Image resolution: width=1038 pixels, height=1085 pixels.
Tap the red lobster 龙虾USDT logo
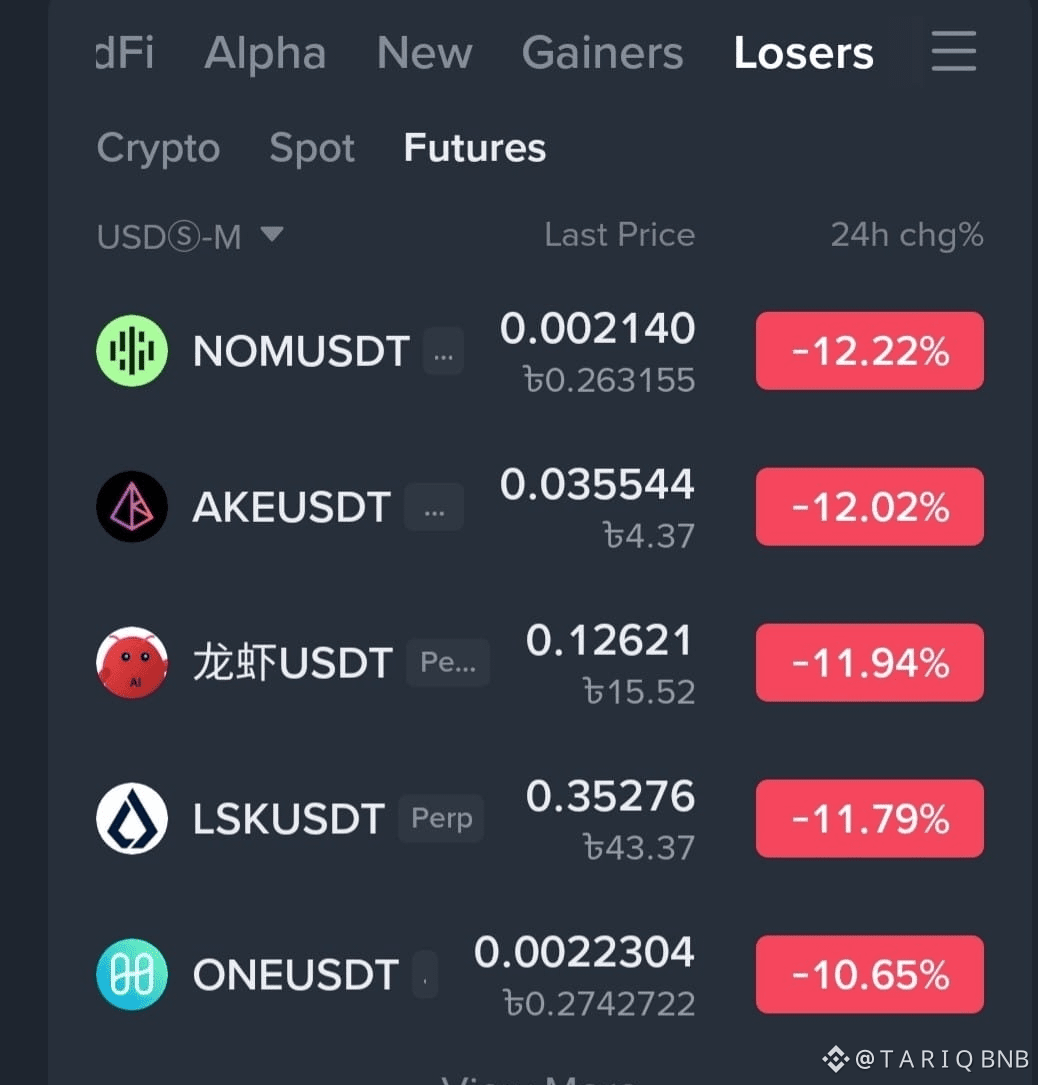131,662
